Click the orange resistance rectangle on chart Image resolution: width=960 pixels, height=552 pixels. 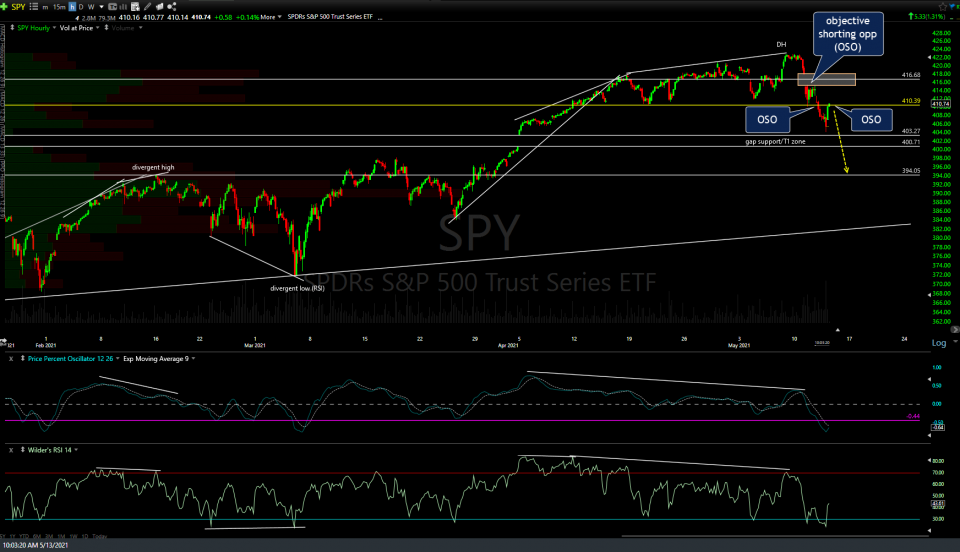pyautogui.click(x=827, y=80)
